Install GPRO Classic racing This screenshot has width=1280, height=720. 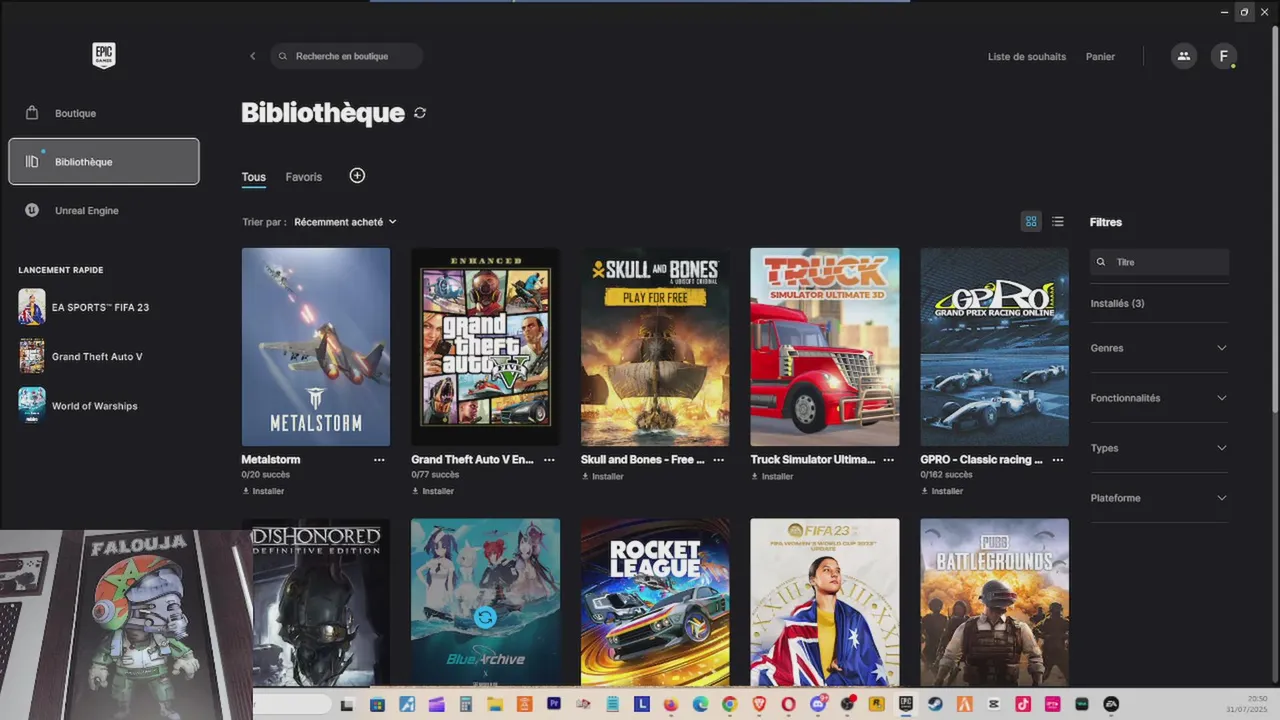[942, 491]
